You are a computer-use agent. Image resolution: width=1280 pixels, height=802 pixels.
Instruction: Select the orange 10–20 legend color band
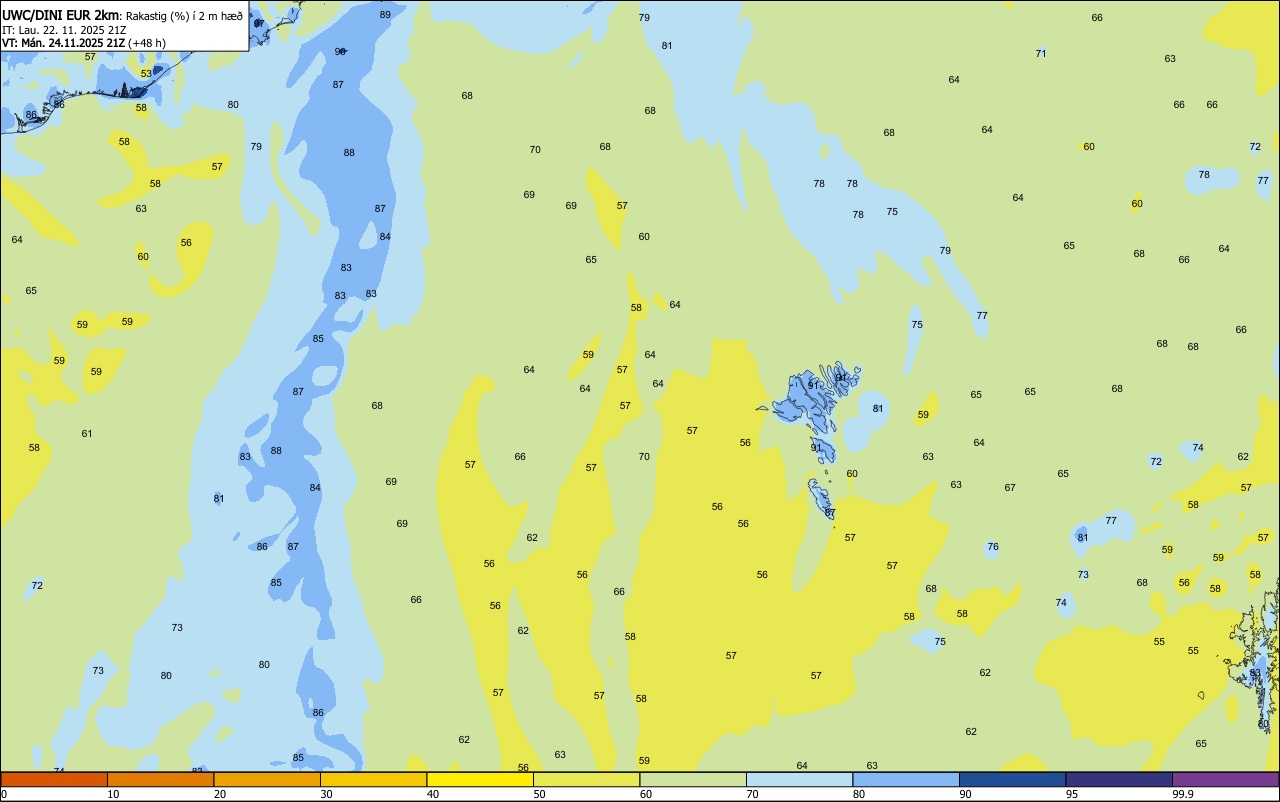[160, 779]
